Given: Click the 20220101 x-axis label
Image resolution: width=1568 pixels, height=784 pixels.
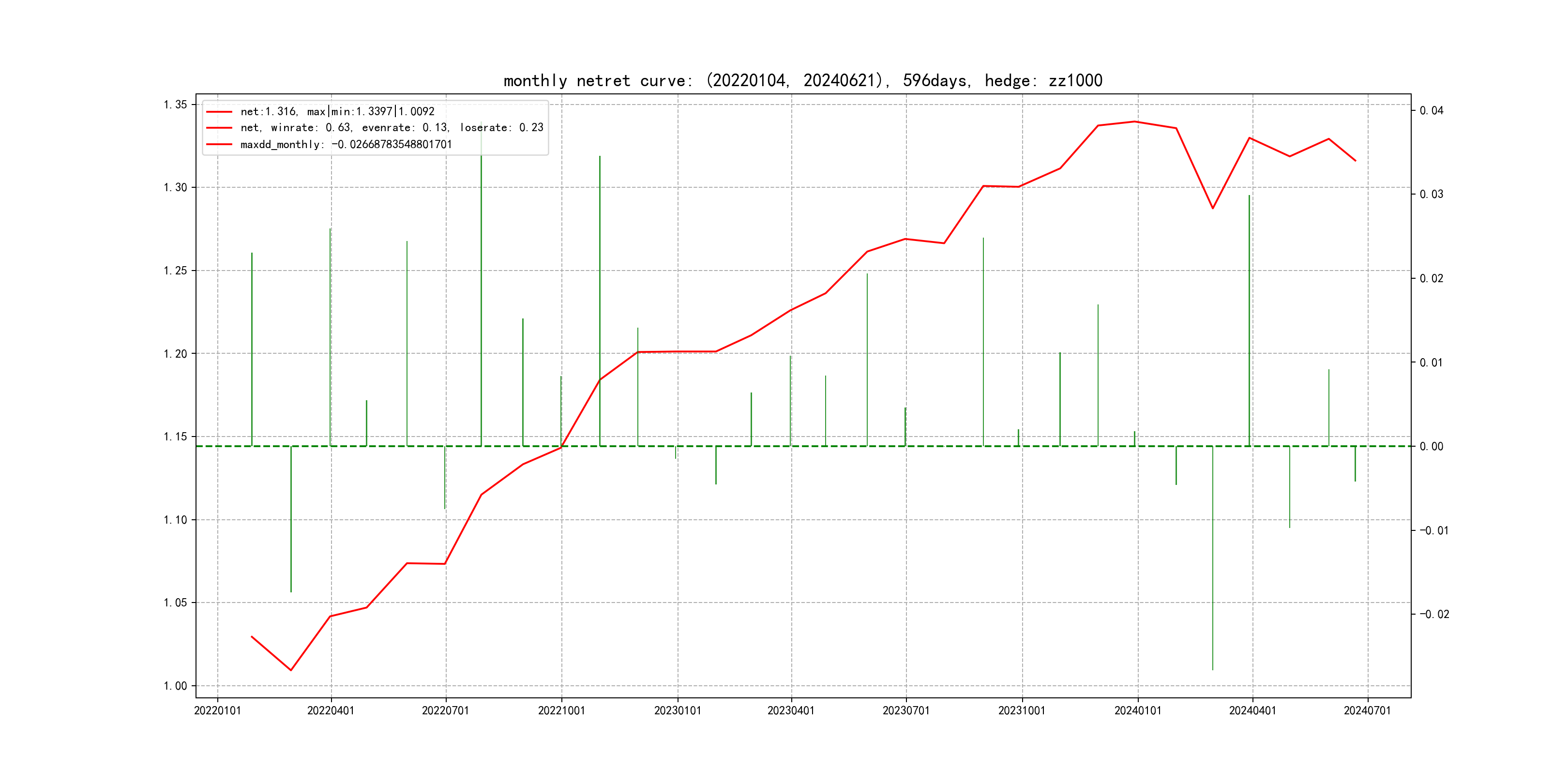Looking at the screenshot, I should 217,711.
